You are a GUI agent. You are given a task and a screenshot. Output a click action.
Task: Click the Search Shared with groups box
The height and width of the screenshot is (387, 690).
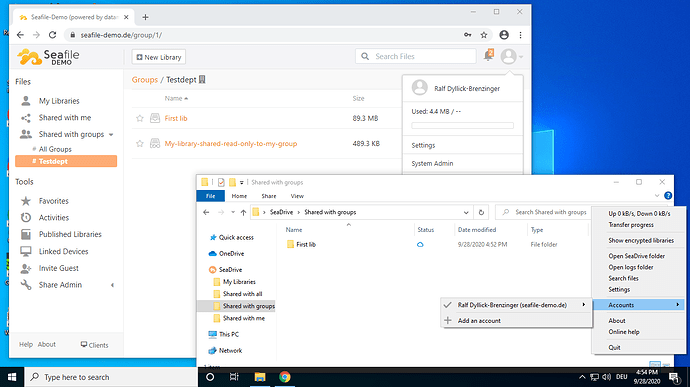click(x=543, y=212)
